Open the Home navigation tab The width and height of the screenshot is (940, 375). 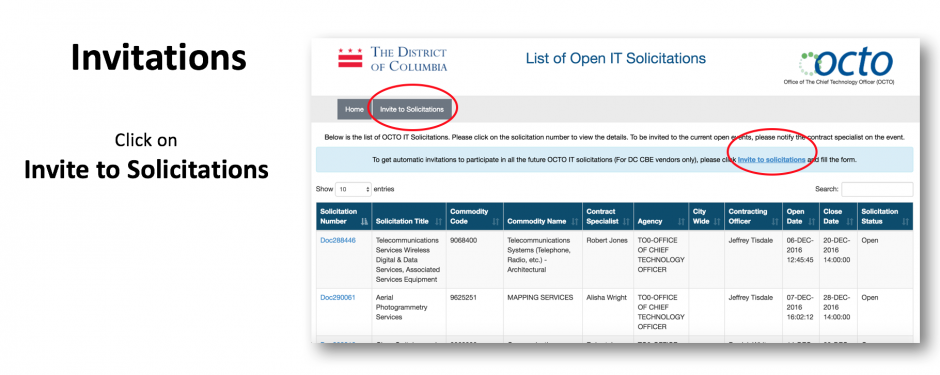(x=354, y=110)
